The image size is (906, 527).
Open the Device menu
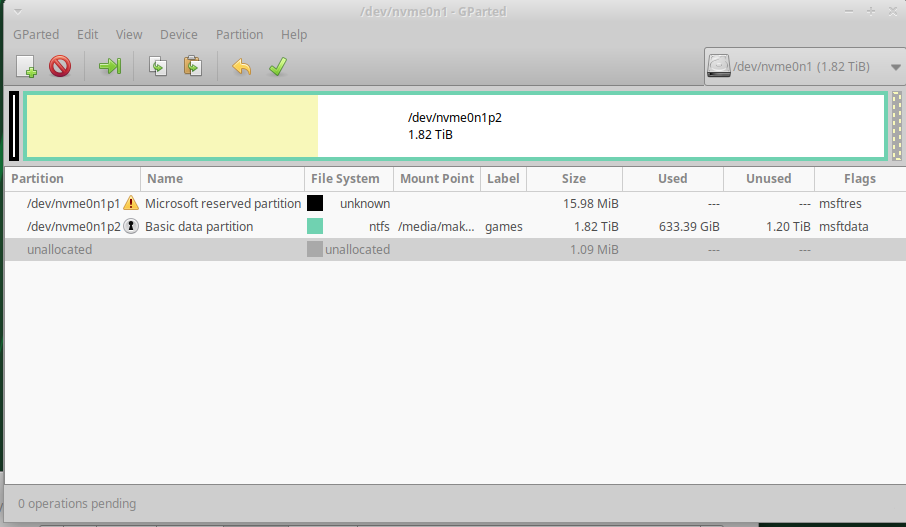(x=179, y=35)
